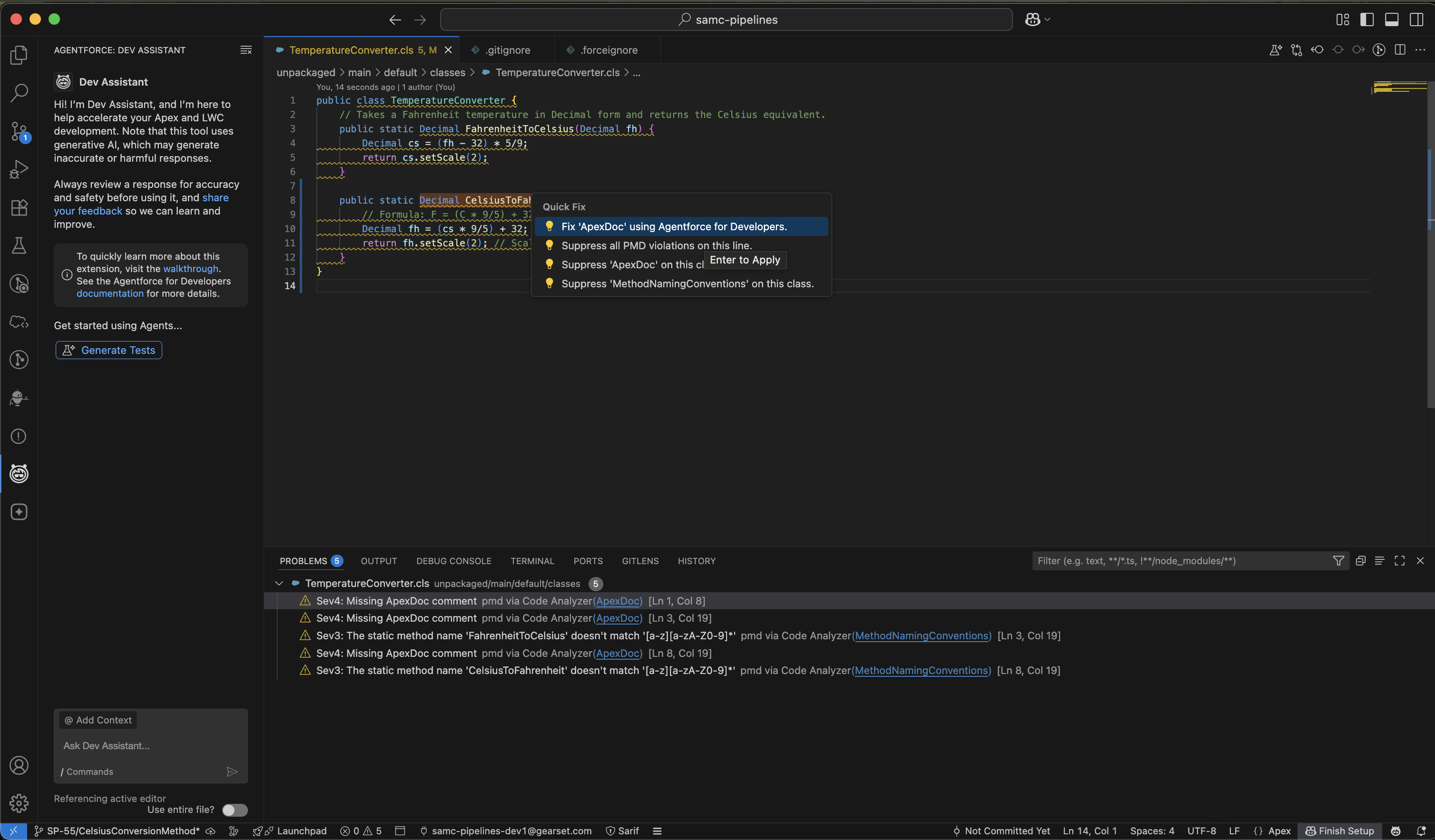The height and width of the screenshot is (840, 1435).
Task: Click the breadcrumb ellipsis after TemperatureConverter.cls
Action: pyautogui.click(x=637, y=73)
